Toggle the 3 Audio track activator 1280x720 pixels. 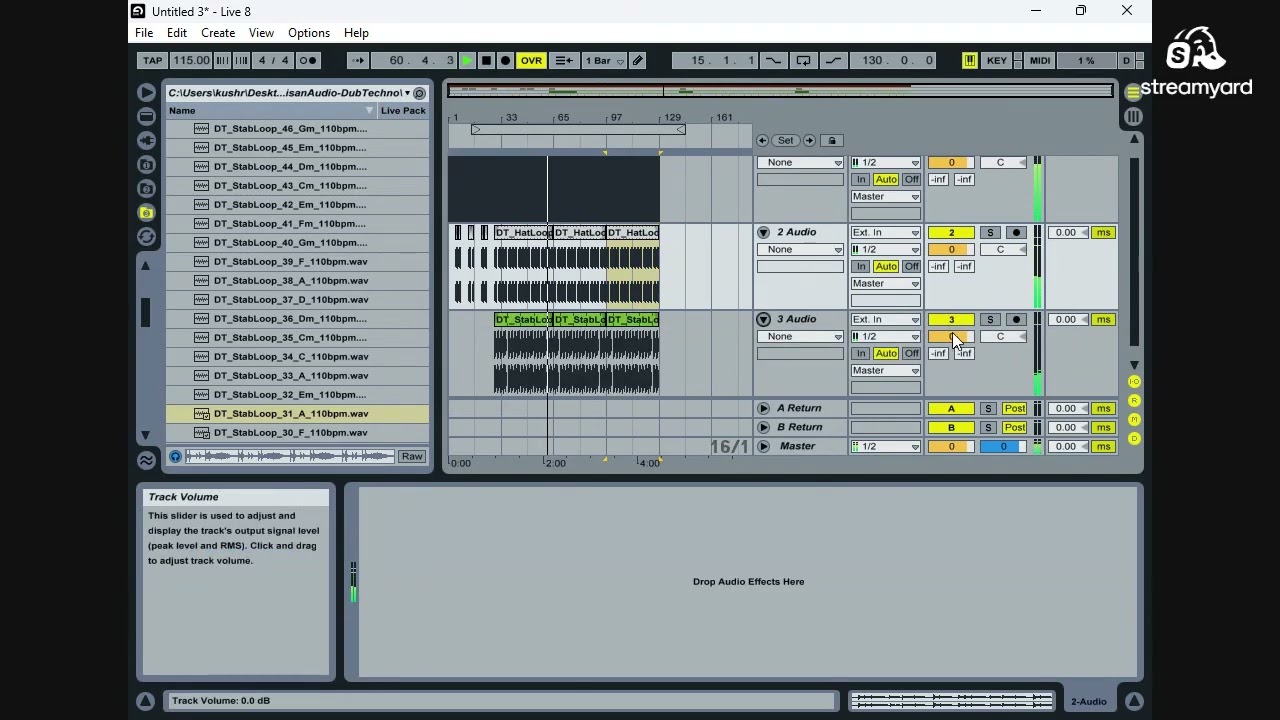pos(951,320)
